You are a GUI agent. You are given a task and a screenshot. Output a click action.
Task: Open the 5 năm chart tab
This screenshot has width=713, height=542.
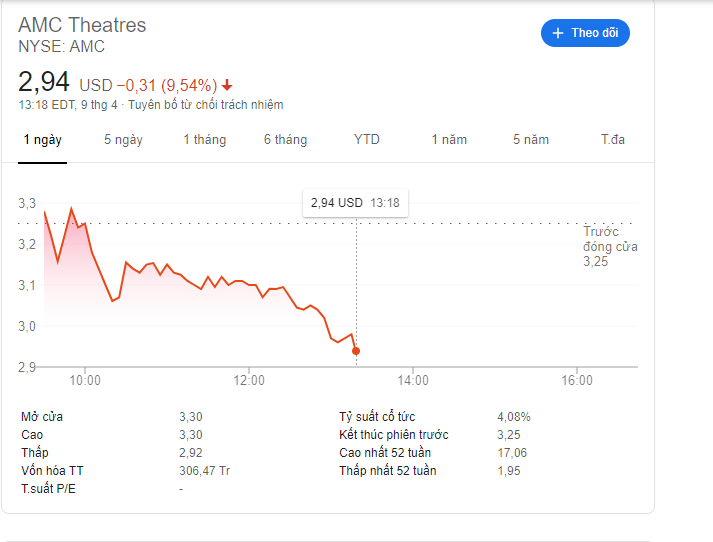coord(531,140)
